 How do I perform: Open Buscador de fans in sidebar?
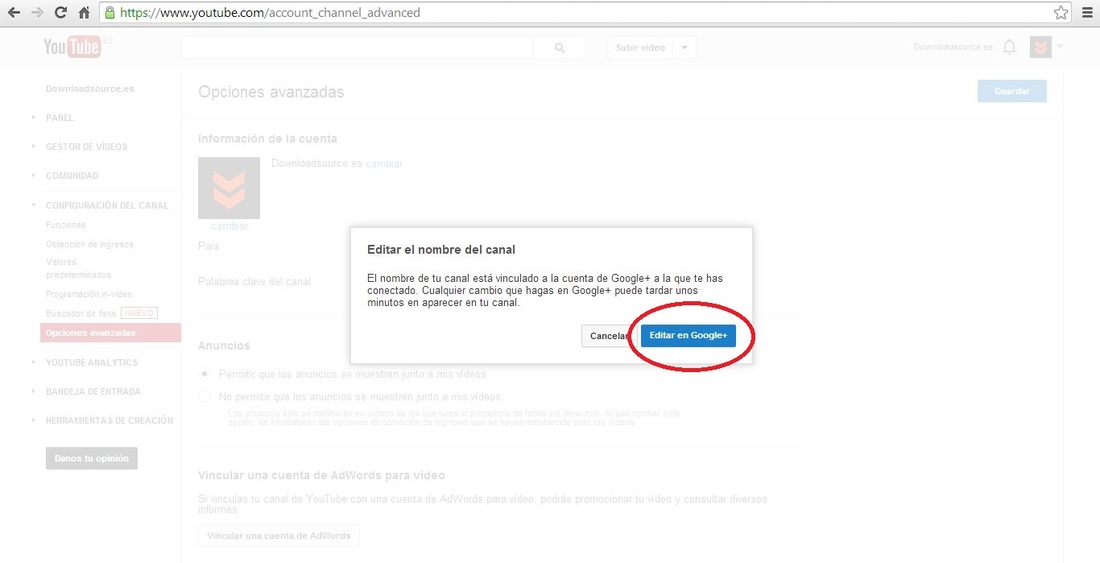pyautogui.click(x=81, y=313)
